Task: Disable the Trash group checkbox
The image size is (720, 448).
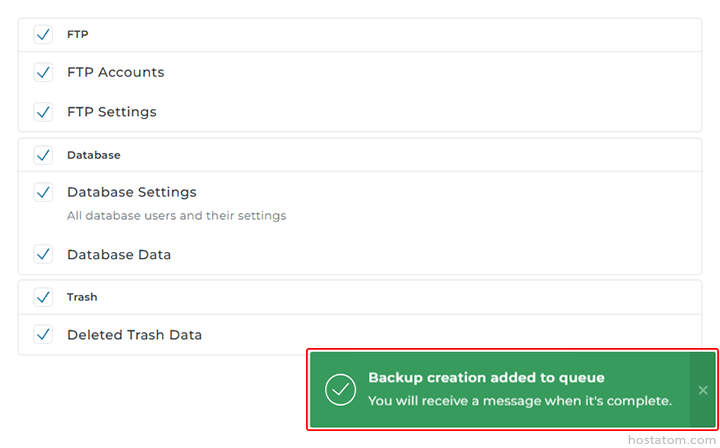Action: 43,297
